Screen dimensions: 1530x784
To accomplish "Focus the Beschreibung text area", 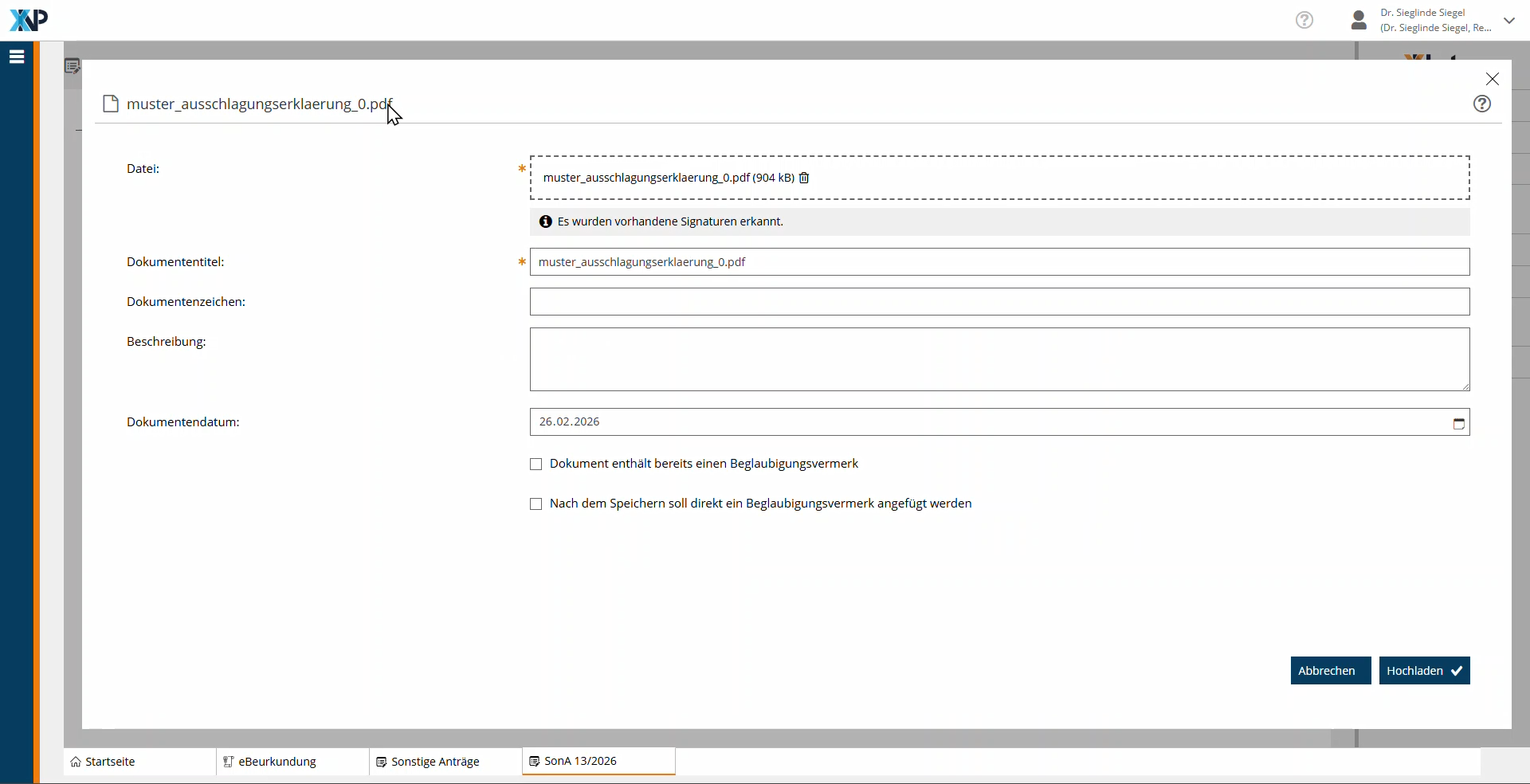I will [x=999, y=359].
